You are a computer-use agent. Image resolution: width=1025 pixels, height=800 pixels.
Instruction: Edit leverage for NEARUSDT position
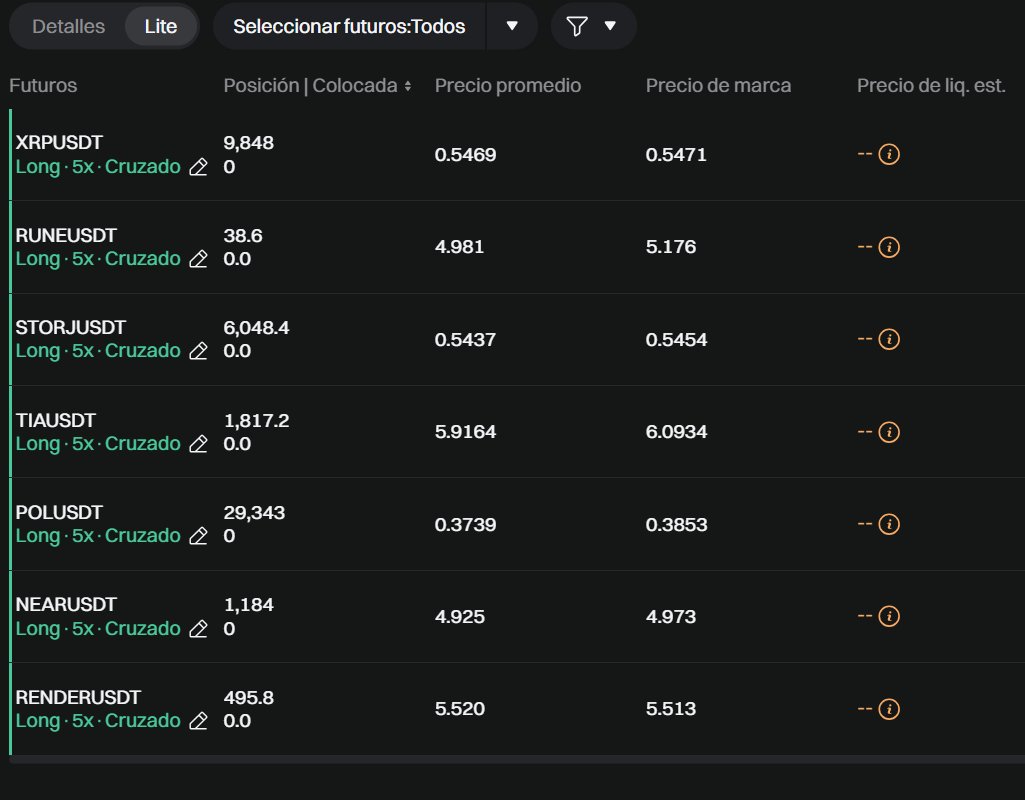(198, 629)
